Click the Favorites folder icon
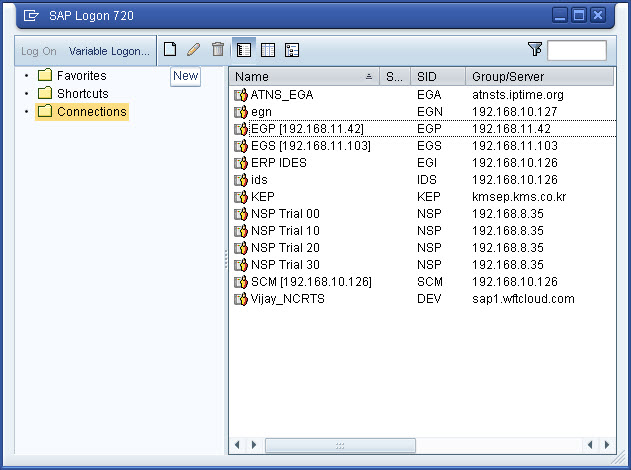631x470 pixels. (x=45, y=75)
